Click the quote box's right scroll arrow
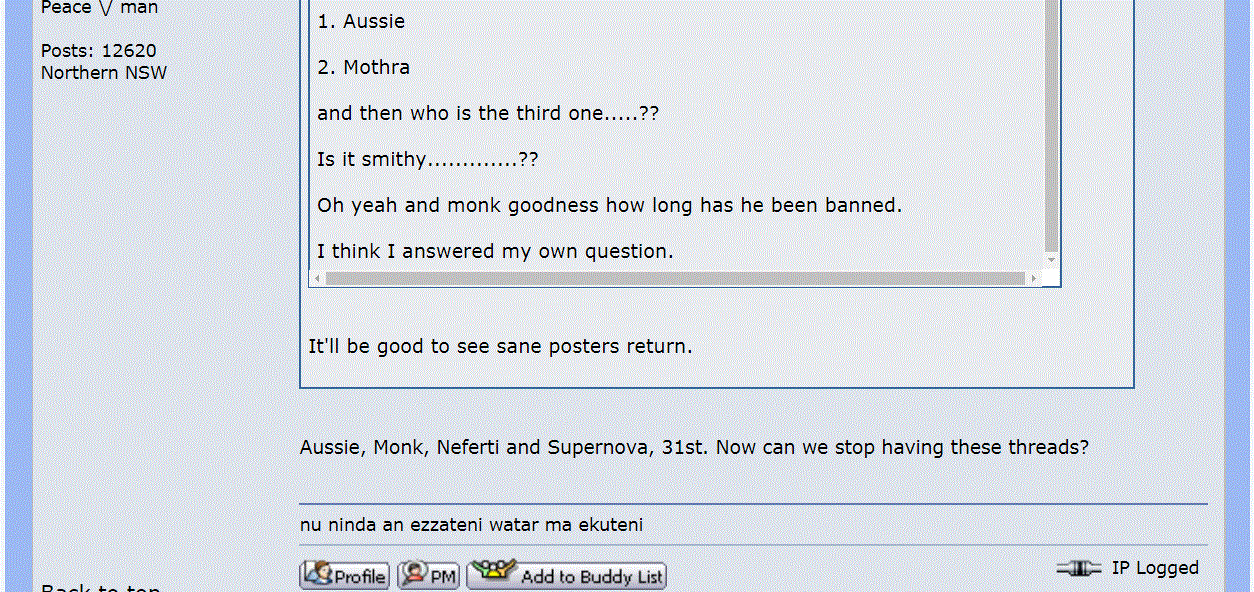1254x592 pixels. click(x=1035, y=278)
